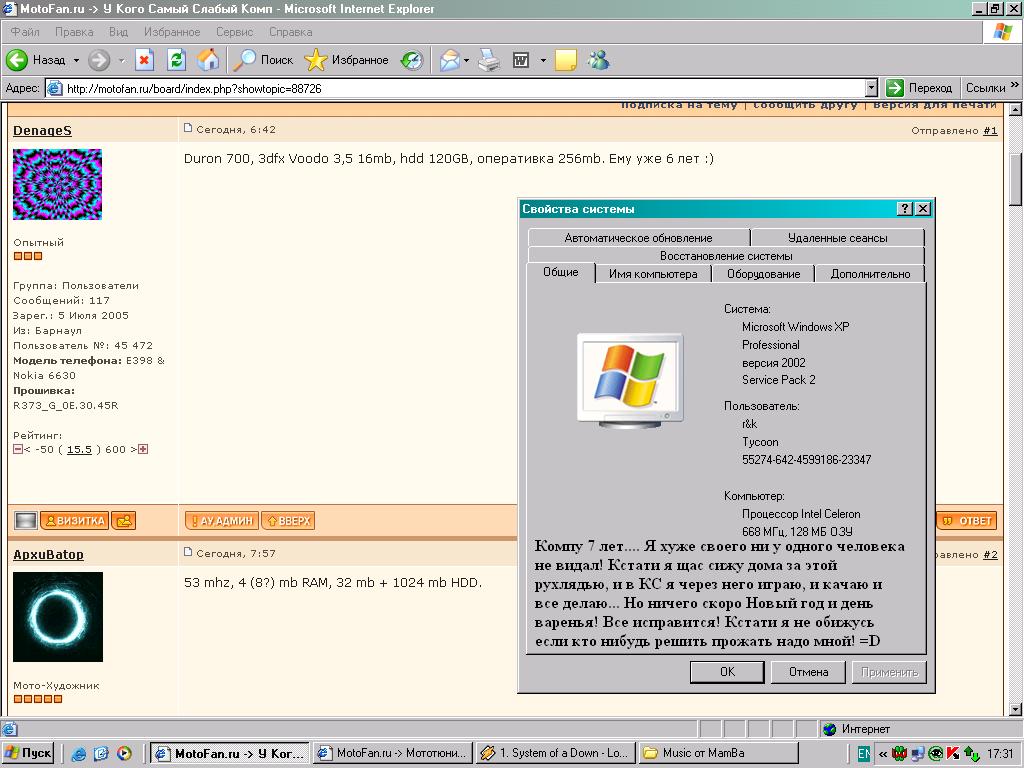This screenshot has height=768, width=1024.
Task: Click OK in Свойства системы dialog
Action: (727, 672)
